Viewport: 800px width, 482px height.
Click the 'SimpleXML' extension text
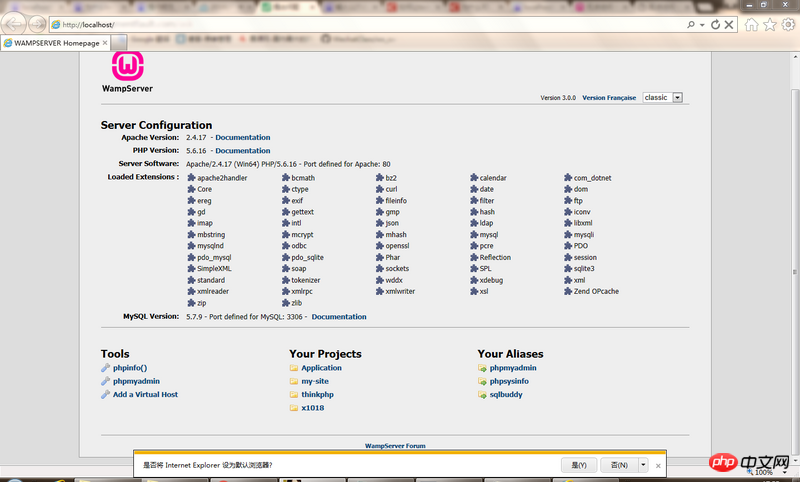pos(214,269)
